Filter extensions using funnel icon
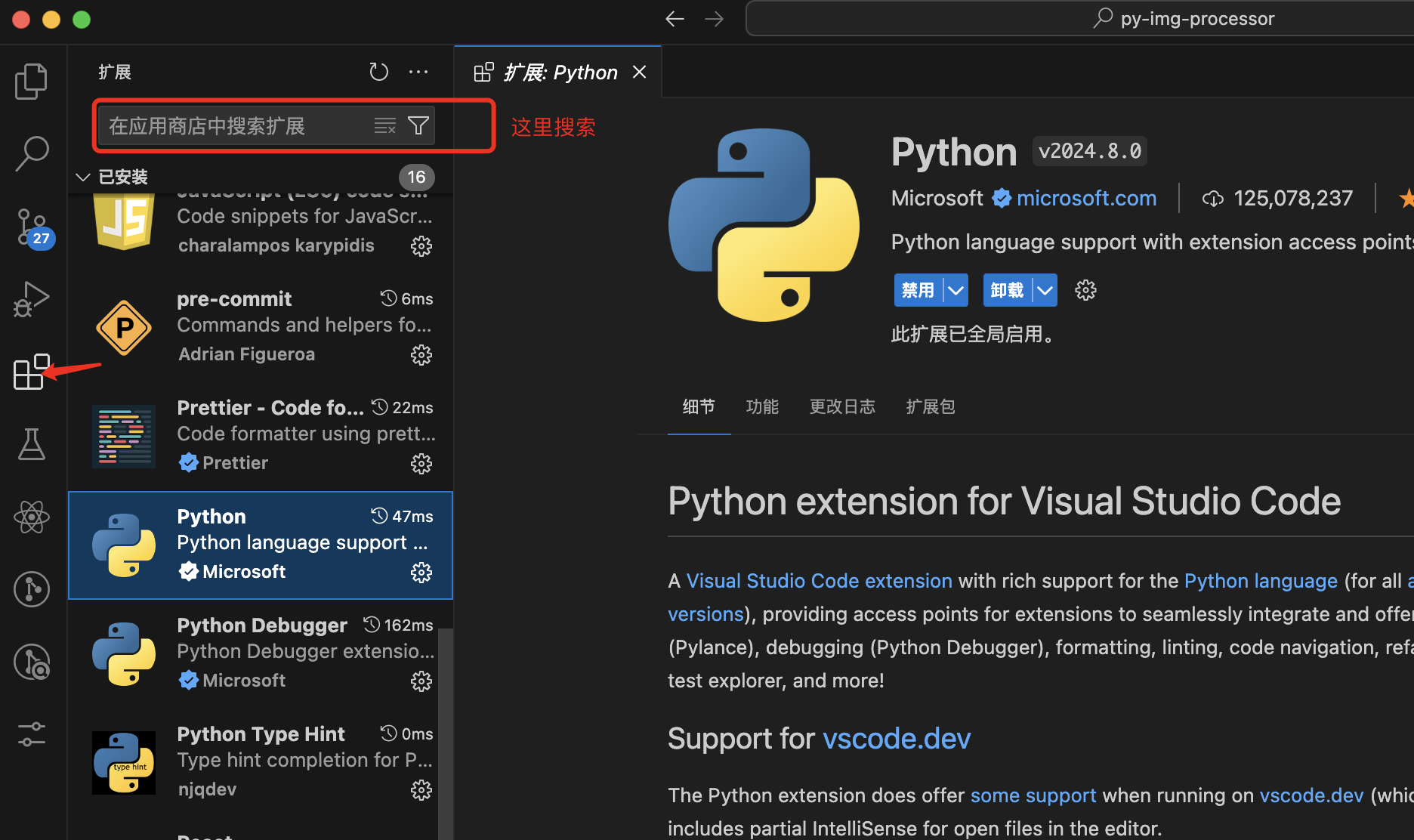Screen dimensions: 1414x840 418,125
